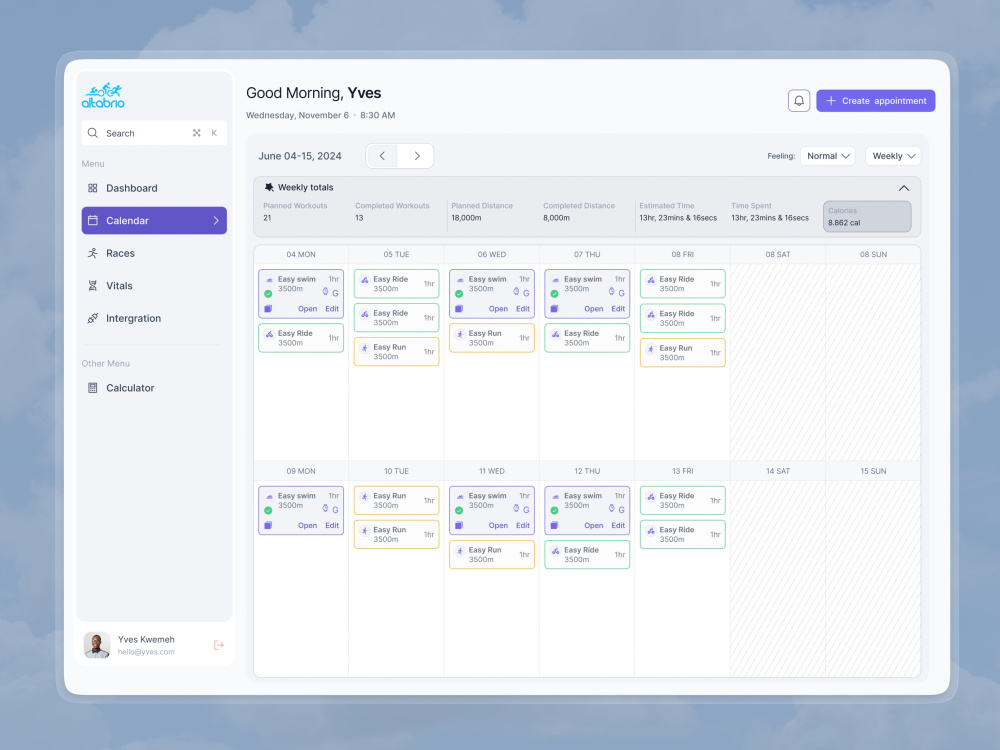The height and width of the screenshot is (750, 1000).
Task: Click the DNA icon beside Vitals
Action: [92, 286]
